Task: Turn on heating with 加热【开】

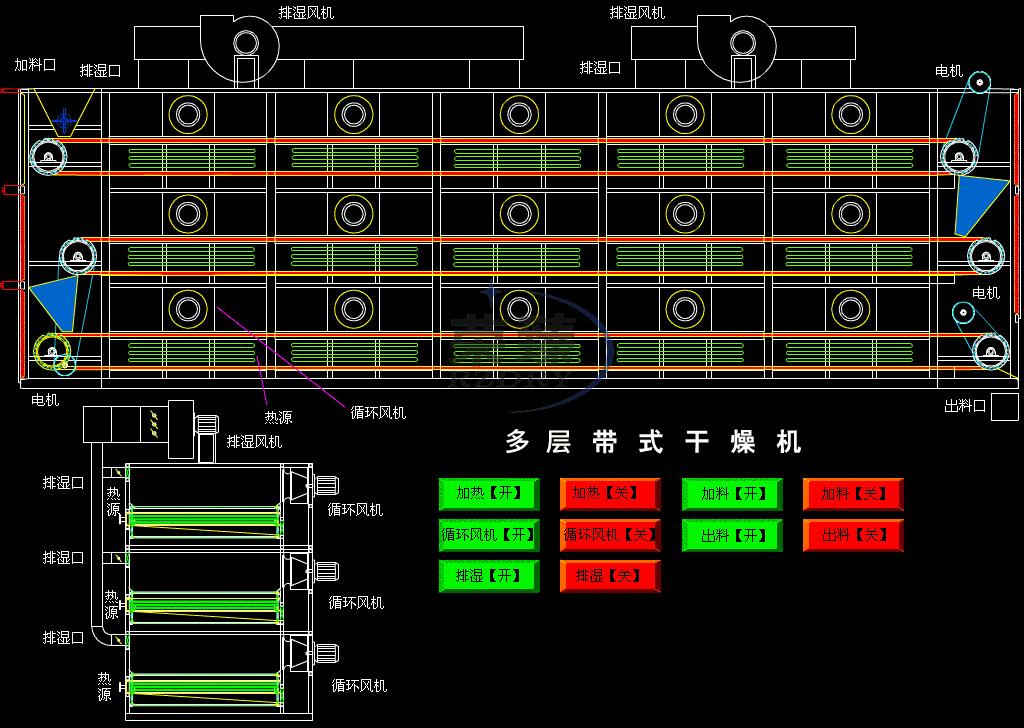Action: coord(488,494)
